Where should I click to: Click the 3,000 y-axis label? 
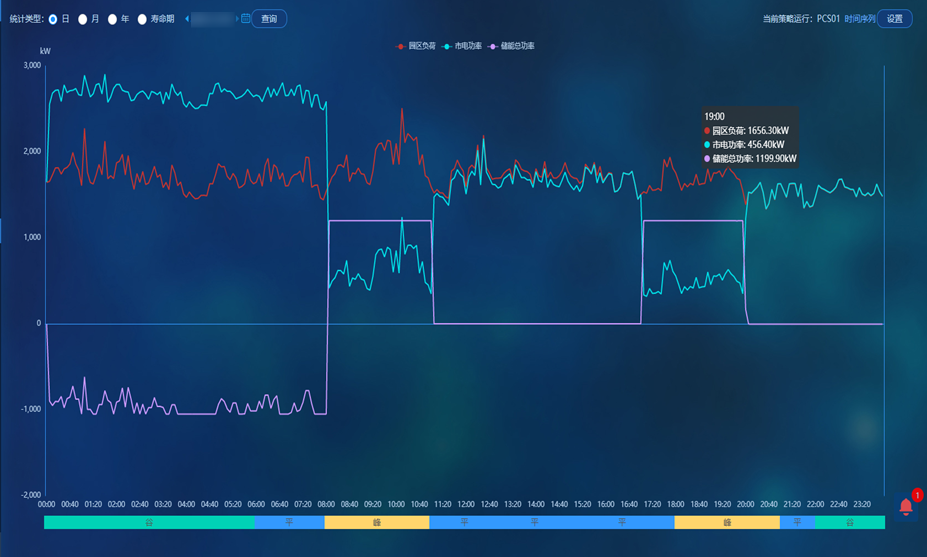click(32, 65)
